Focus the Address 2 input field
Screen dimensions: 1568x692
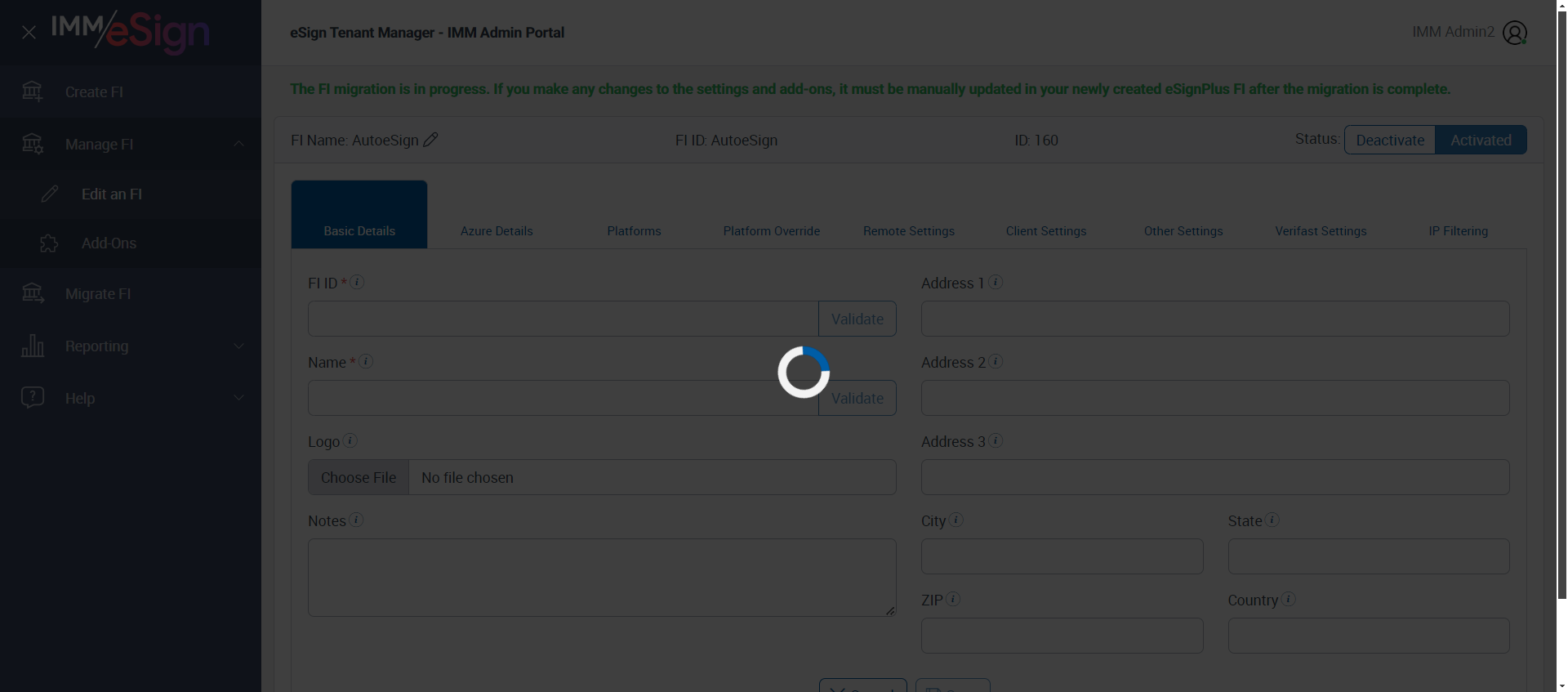[x=1215, y=398]
